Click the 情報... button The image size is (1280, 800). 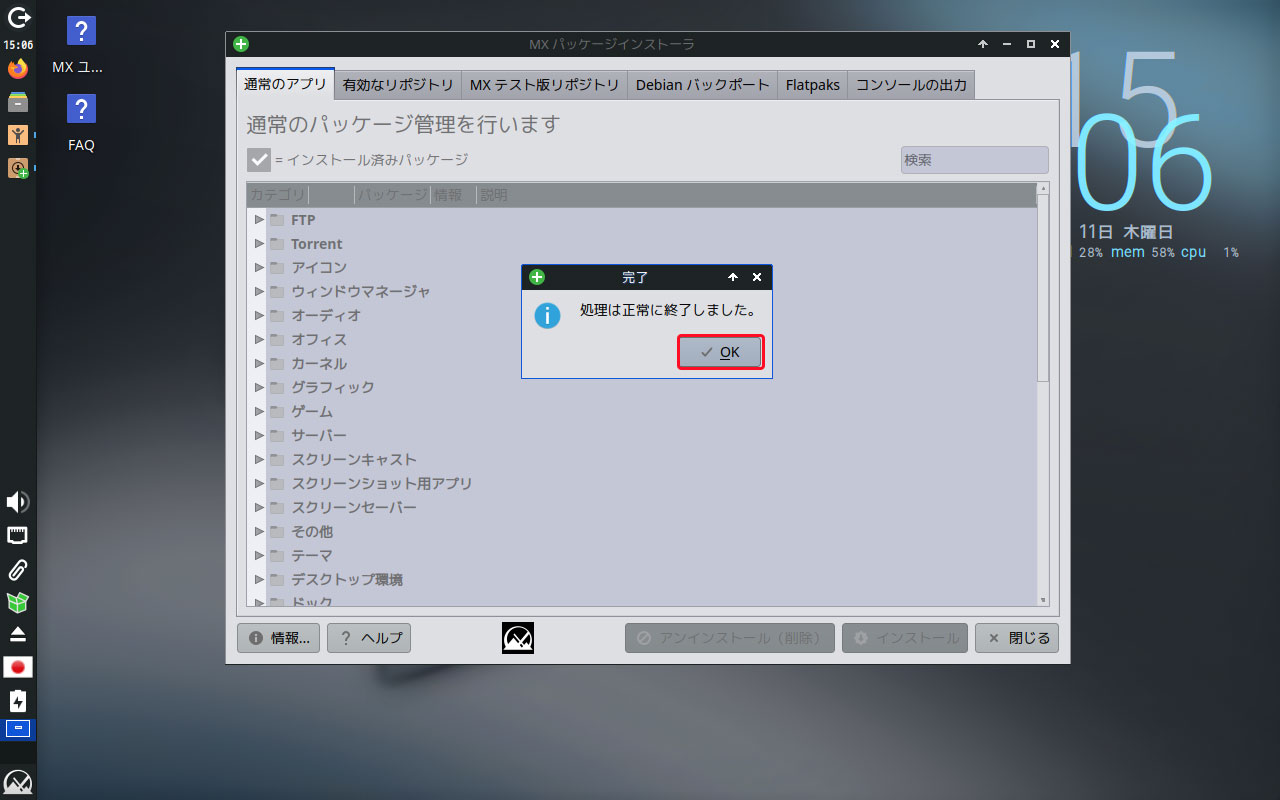pyautogui.click(x=278, y=638)
